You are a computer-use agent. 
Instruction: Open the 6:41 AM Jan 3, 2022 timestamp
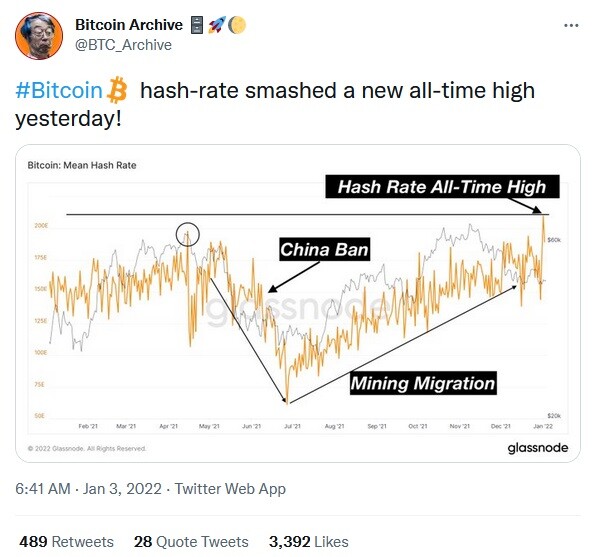89,489
